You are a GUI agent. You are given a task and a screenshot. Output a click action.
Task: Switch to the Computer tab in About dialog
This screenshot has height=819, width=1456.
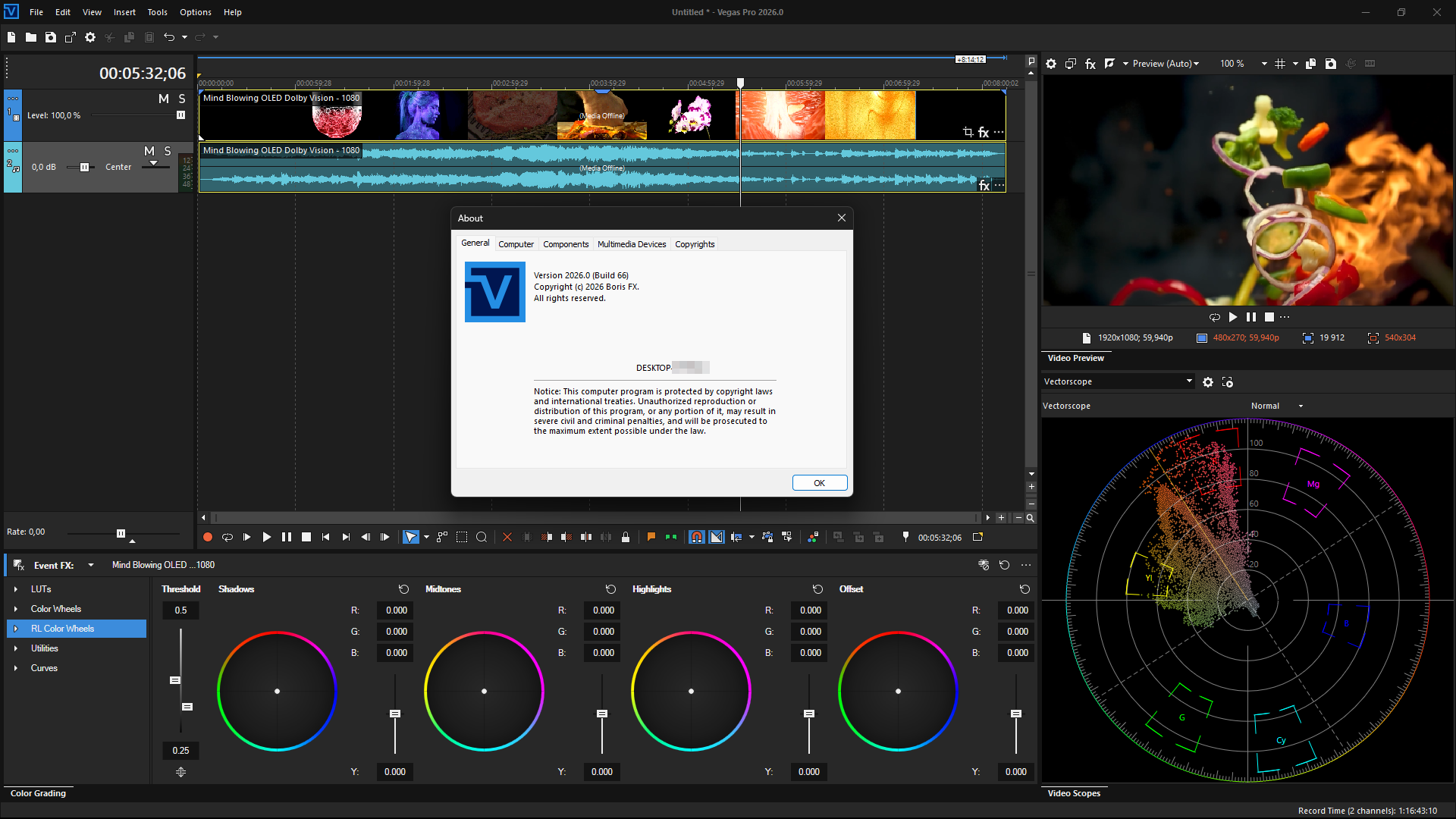(x=516, y=244)
